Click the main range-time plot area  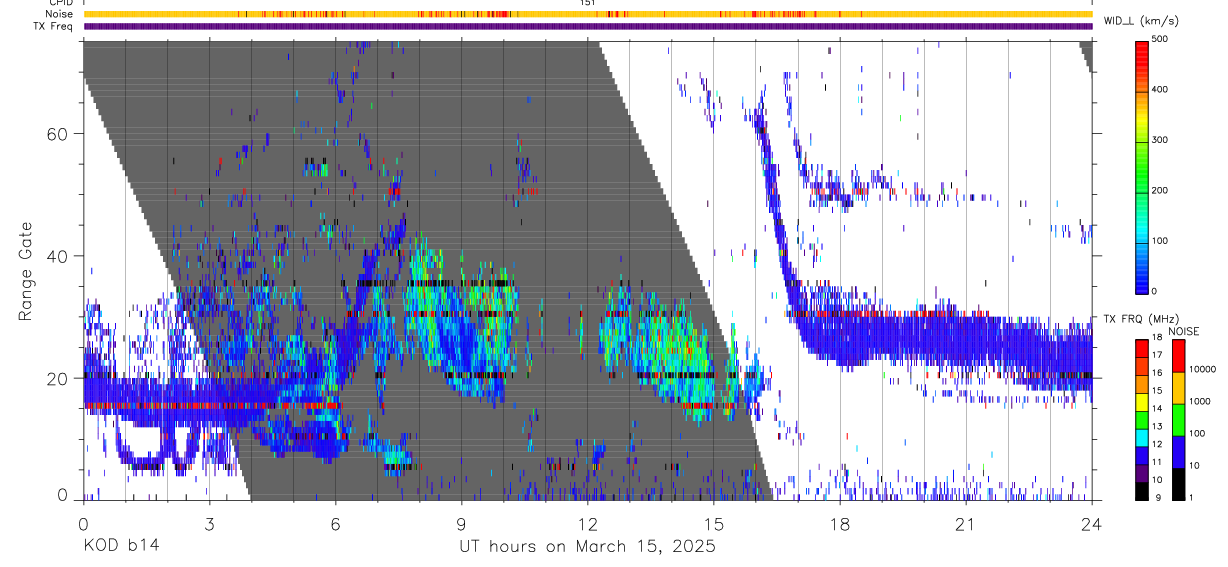[x=587, y=270]
